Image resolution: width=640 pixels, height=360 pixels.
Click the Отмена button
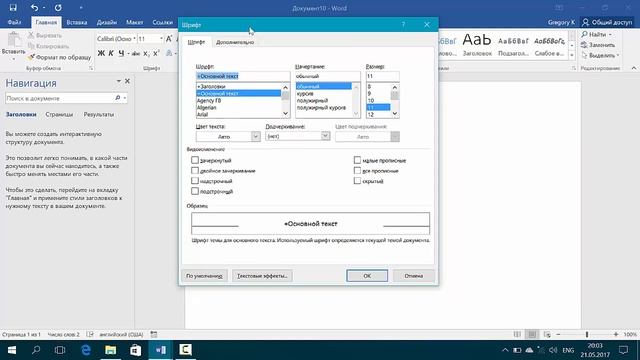tap(413, 276)
